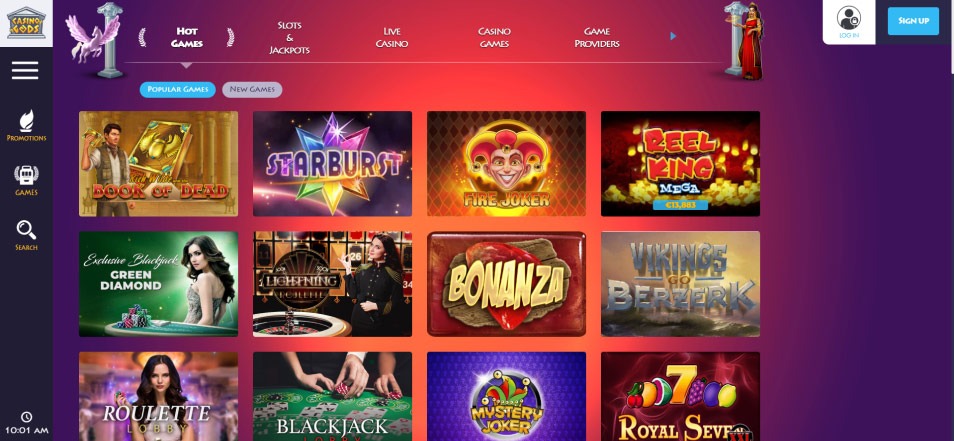Image resolution: width=954 pixels, height=441 pixels.
Task: Click the Sign Up button
Action: tap(913, 21)
